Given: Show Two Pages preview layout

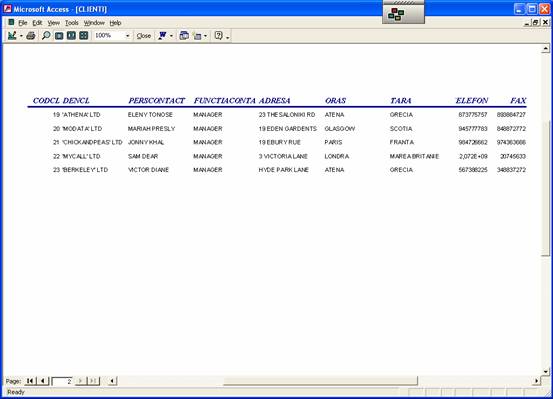Looking at the screenshot, I should tap(71, 35).
